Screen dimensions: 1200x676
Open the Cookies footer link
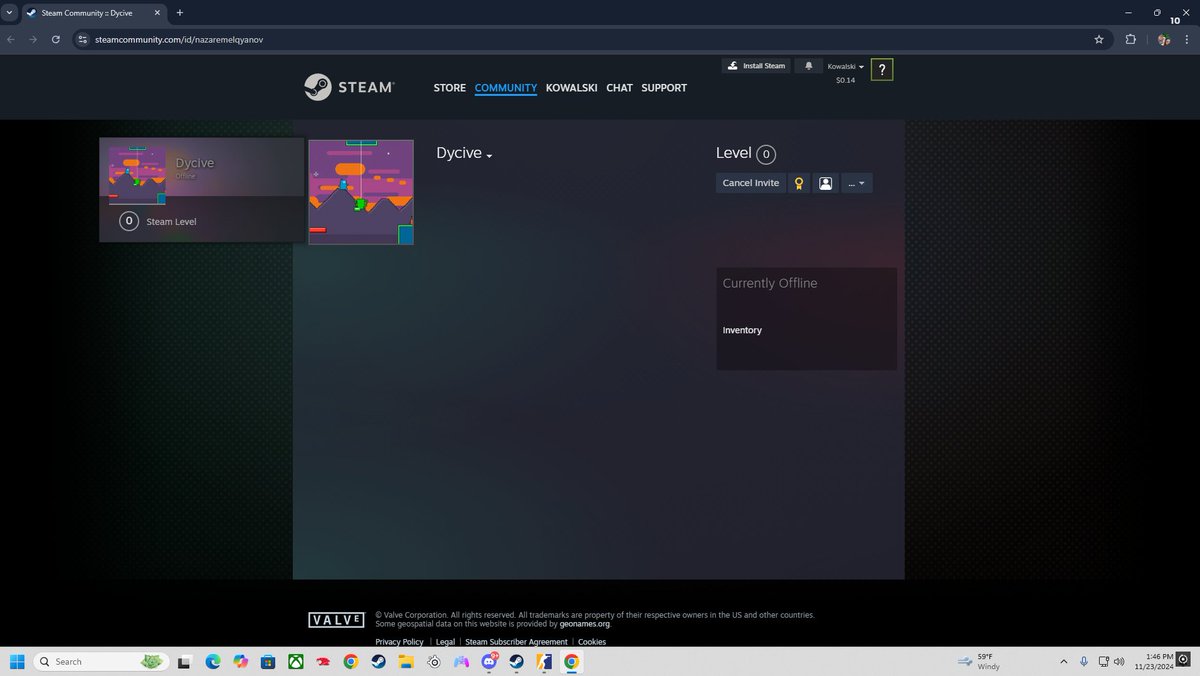(x=592, y=642)
